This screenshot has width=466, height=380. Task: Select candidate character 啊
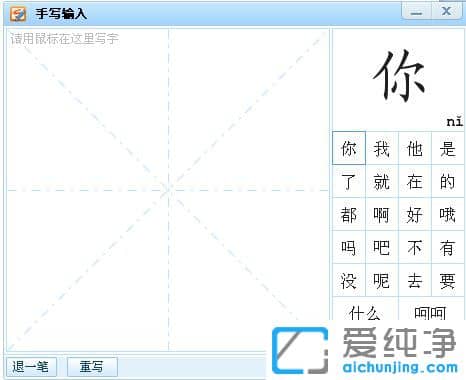[382, 214]
